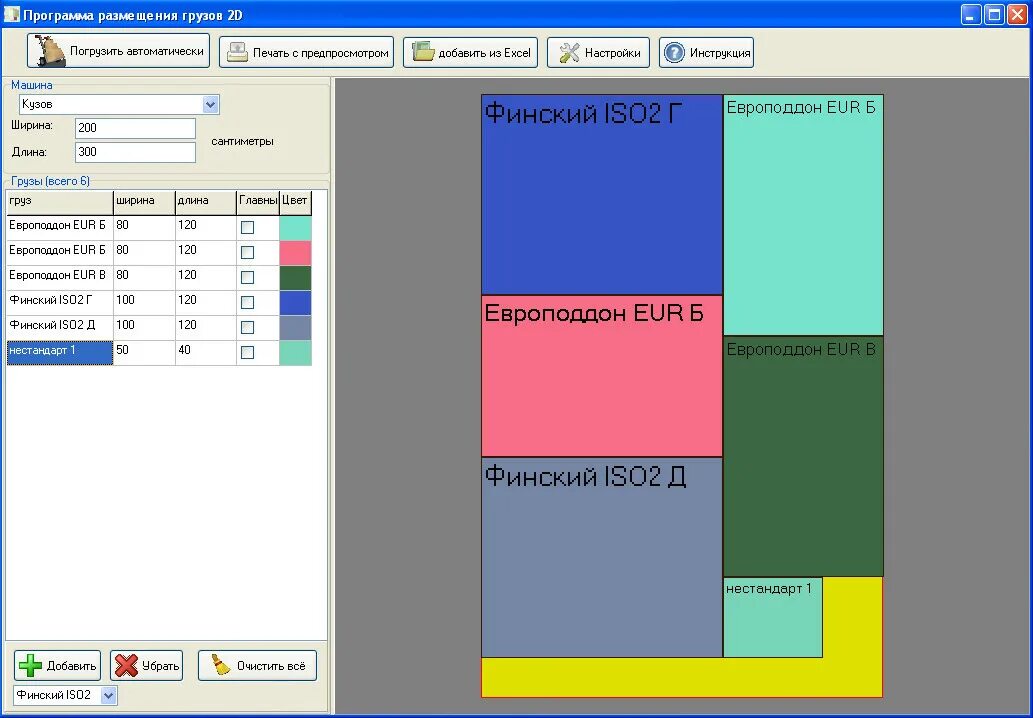Click the application icon in the title bar

point(11,14)
